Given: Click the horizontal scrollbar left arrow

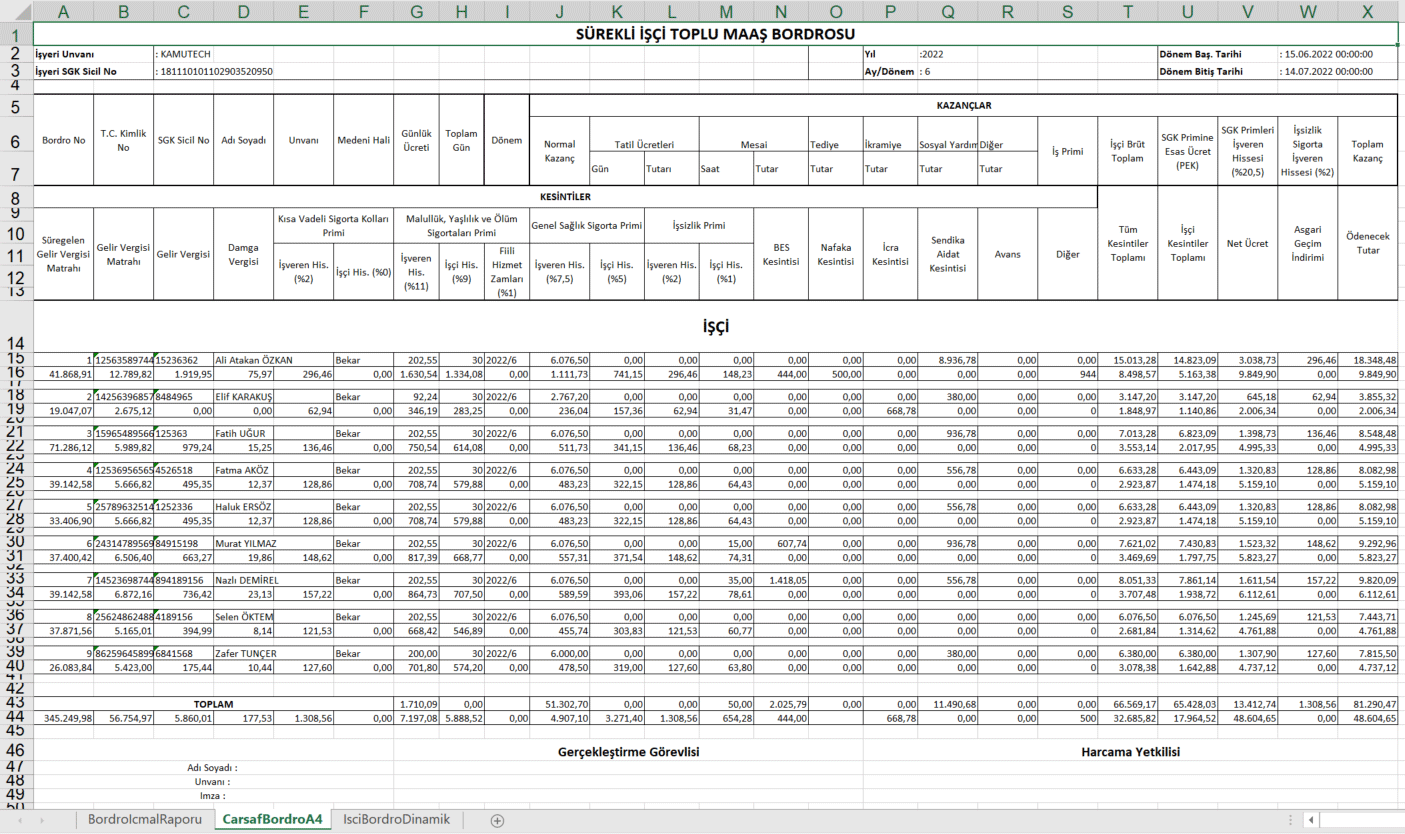Looking at the screenshot, I should point(1310,820).
